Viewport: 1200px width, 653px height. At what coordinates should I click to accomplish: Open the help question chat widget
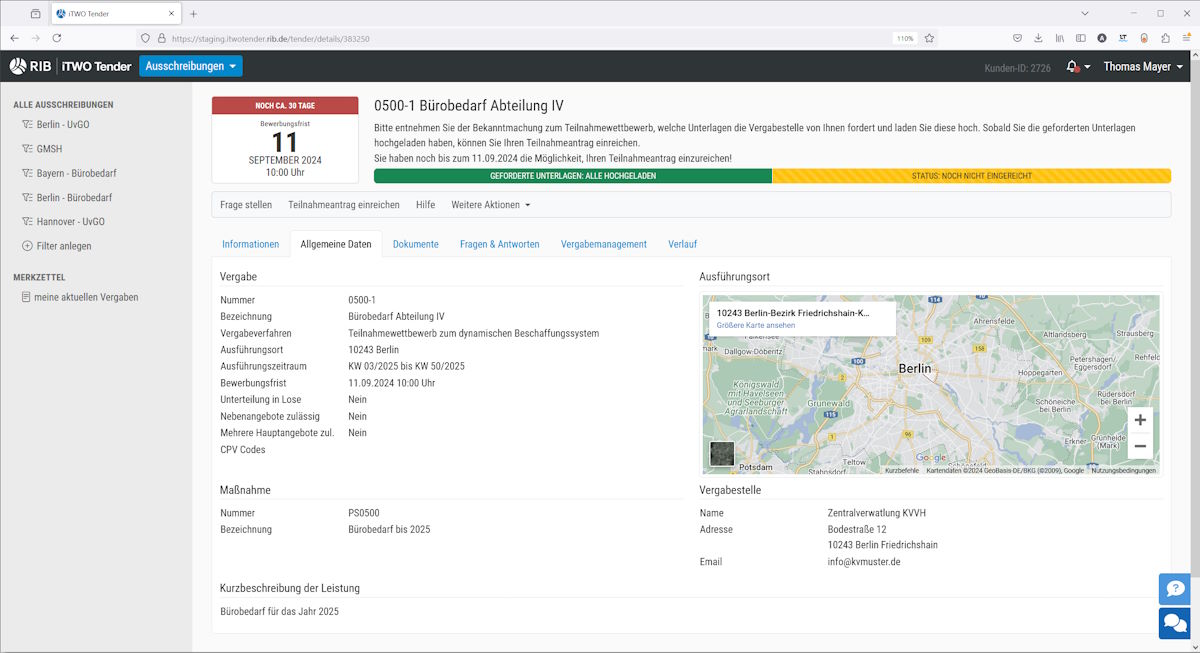(x=1175, y=588)
